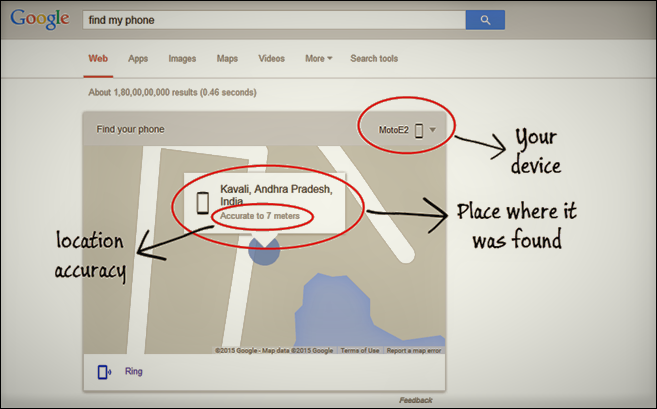Open Search tools

click(374, 58)
